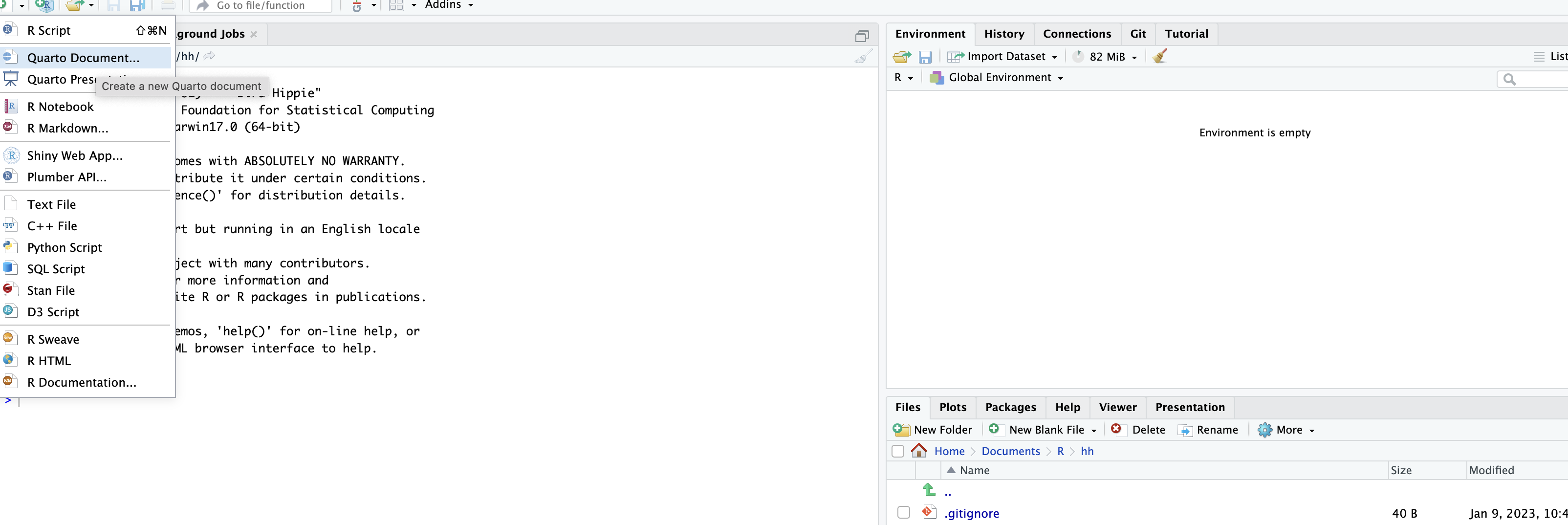1568x525 pixels.
Task: Open the Import Dataset dropdown
Action: click(1002, 57)
